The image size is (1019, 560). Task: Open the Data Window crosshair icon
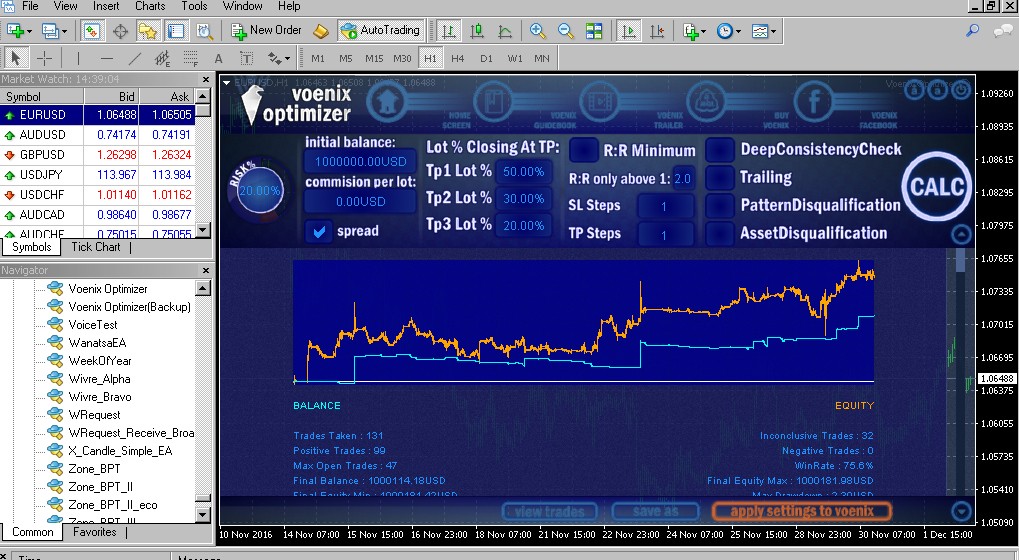click(120, 31)
